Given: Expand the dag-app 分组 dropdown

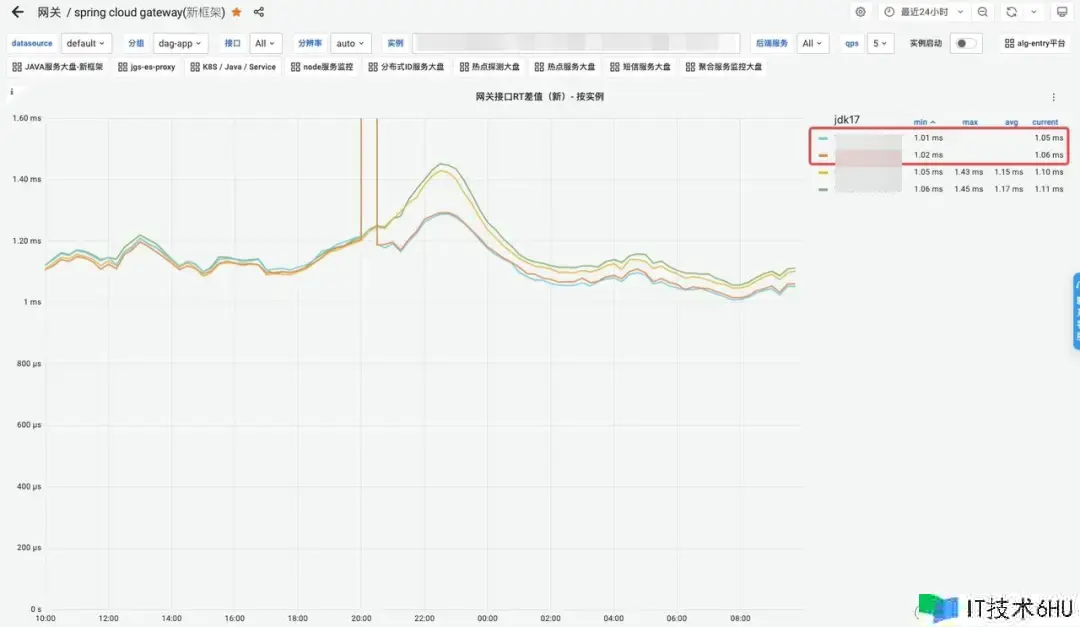Looking at the screenshot, I should pos(180,43).
